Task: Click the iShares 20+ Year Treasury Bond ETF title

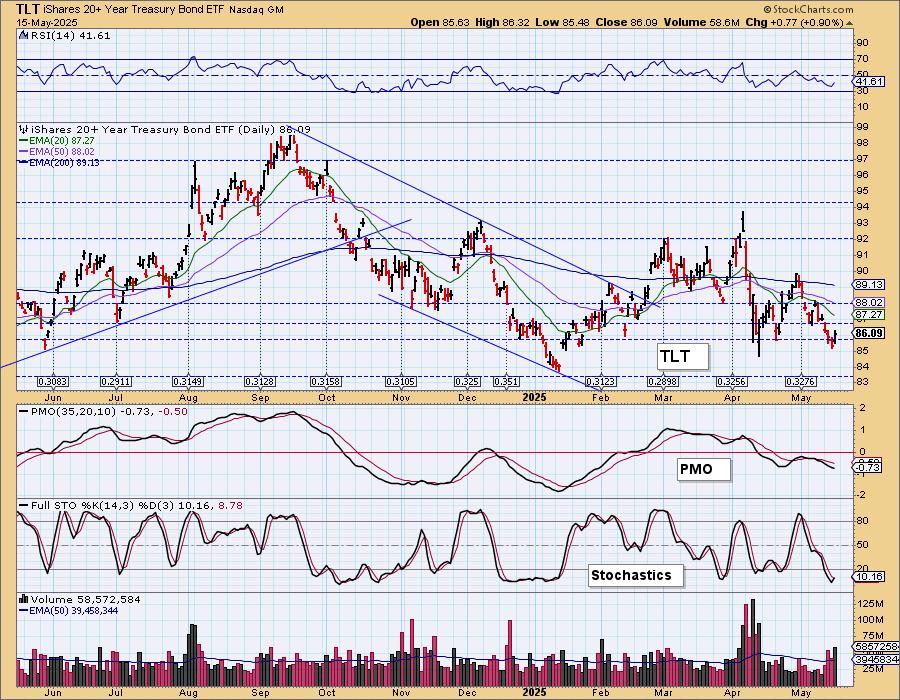Action: point(134,10)
